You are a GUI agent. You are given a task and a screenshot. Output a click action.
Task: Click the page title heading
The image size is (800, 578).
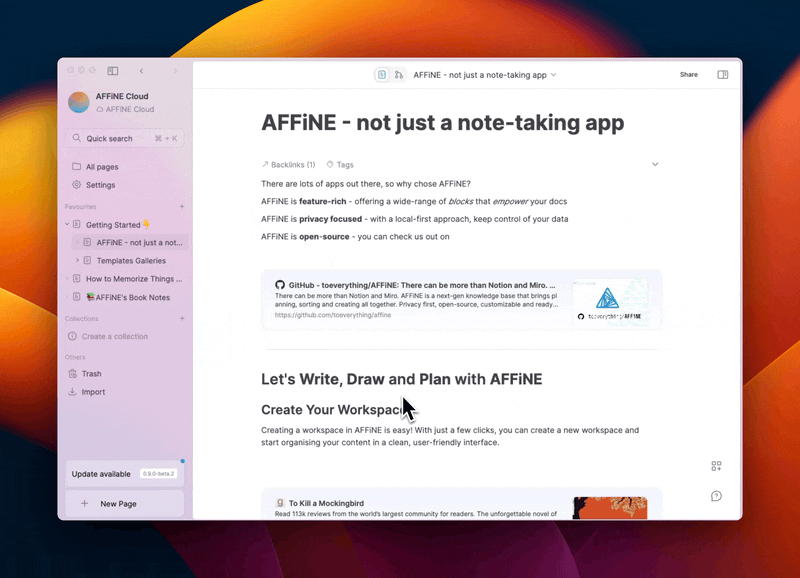(443, 122)
